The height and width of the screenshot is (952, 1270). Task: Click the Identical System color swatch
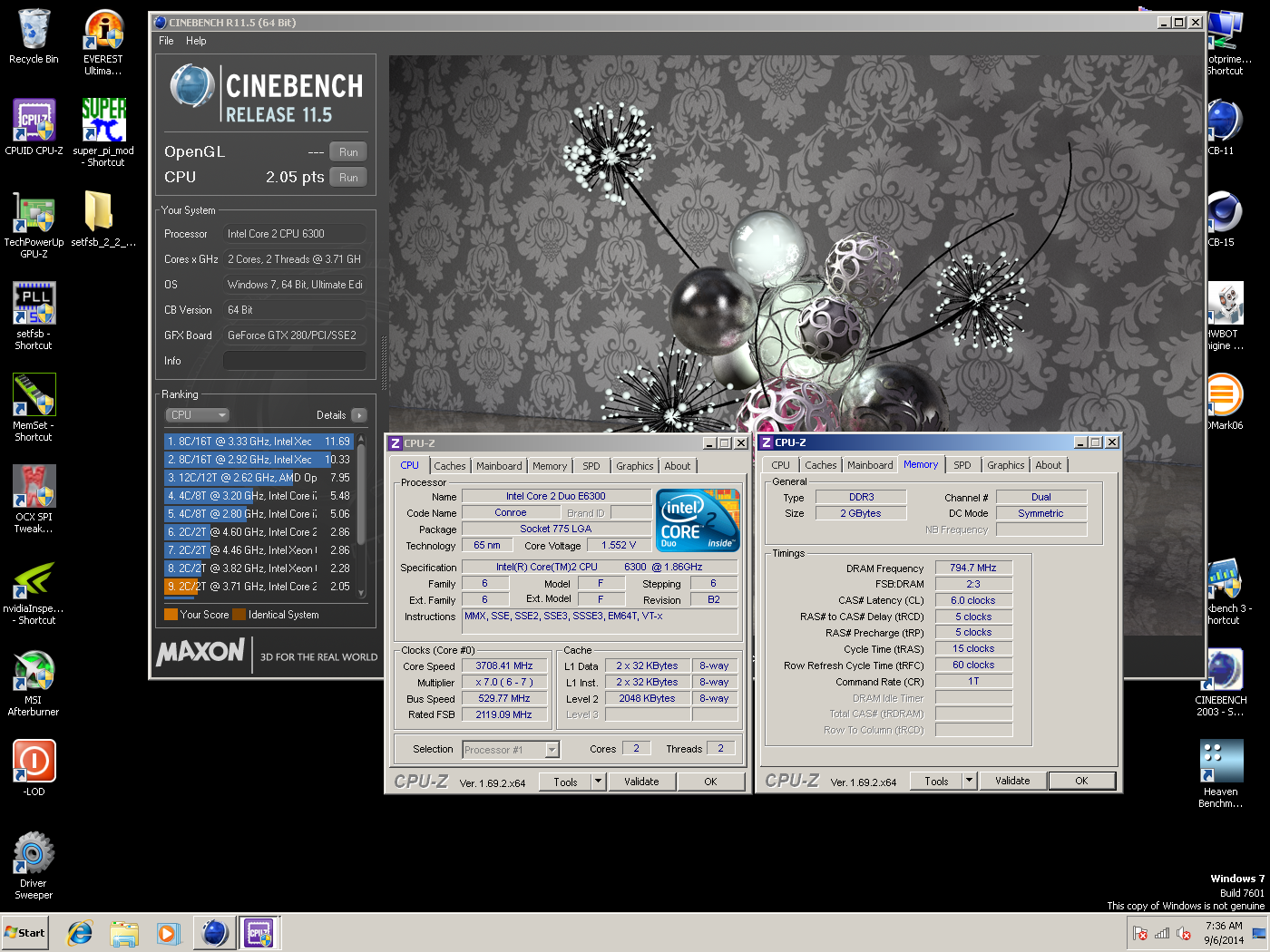(x=239, y=615)
